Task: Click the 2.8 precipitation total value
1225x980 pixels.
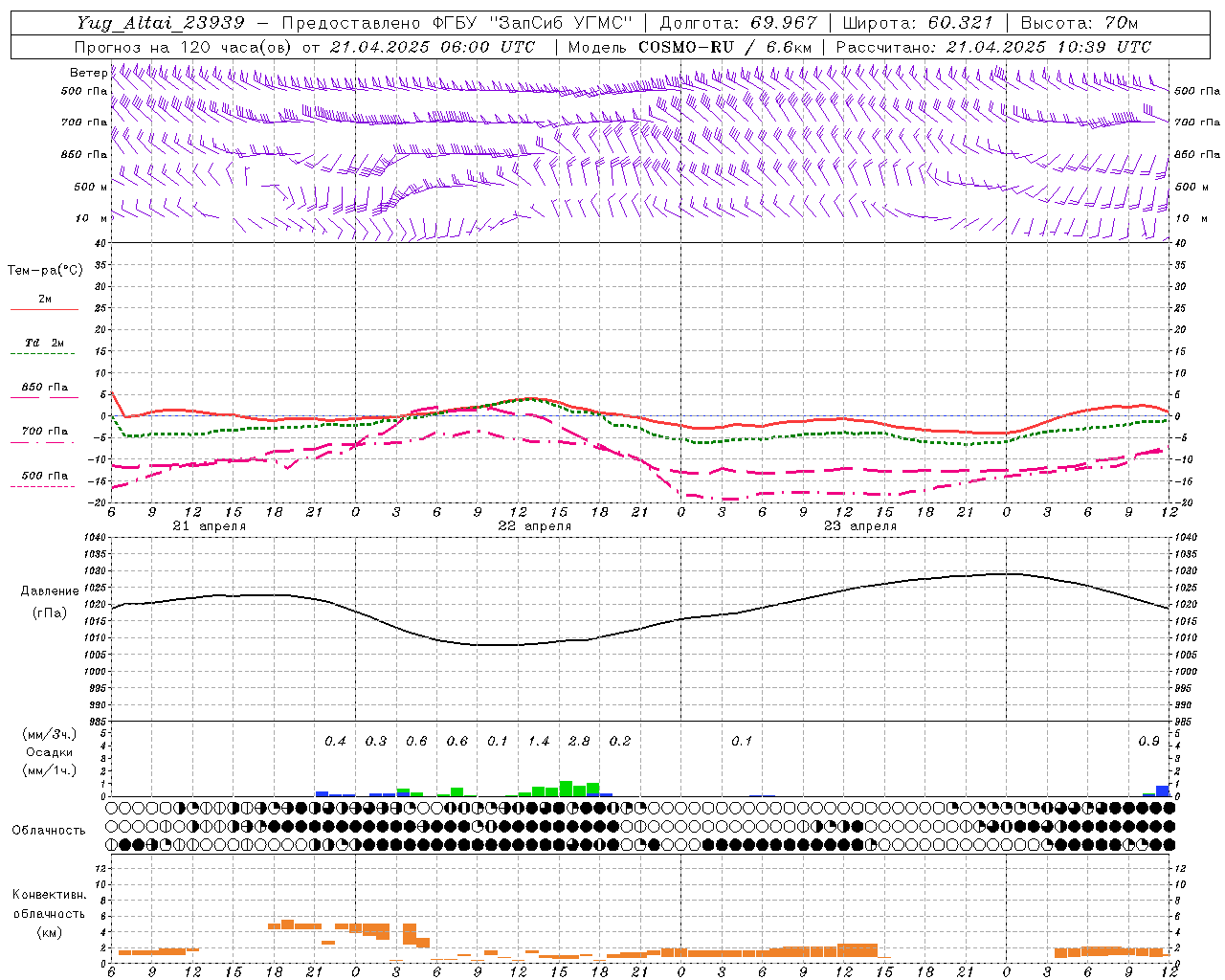Action: tap(579, 742)
